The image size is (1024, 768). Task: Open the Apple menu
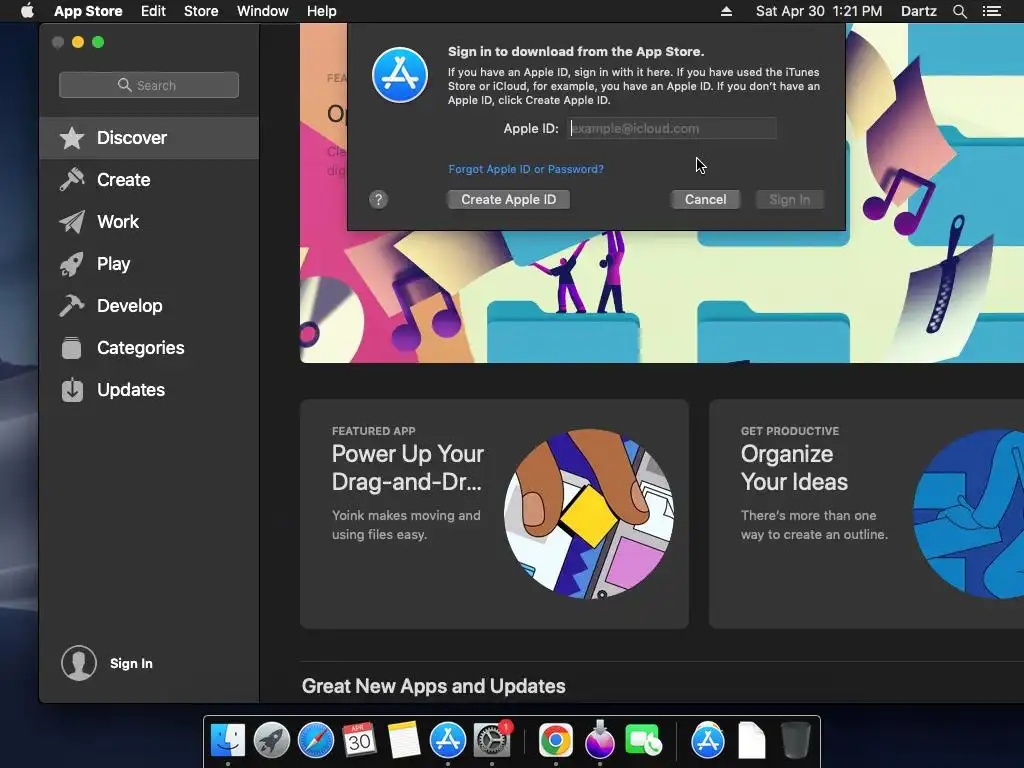coord(27,11)
